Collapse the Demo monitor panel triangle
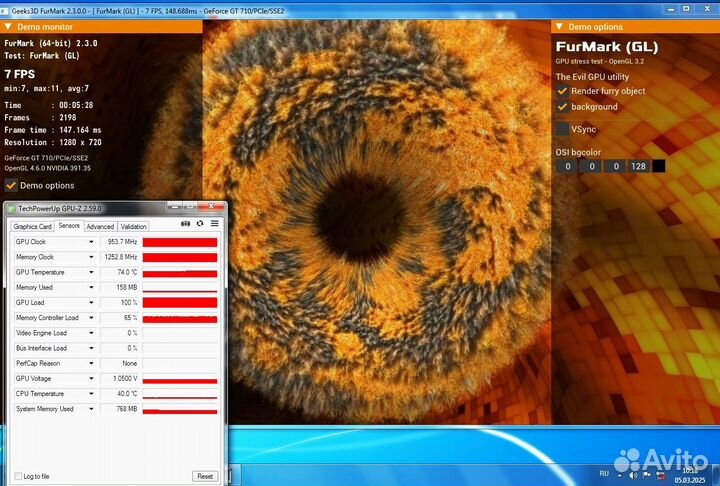This screenshot has height=486, width=720. tap(9, 27)
